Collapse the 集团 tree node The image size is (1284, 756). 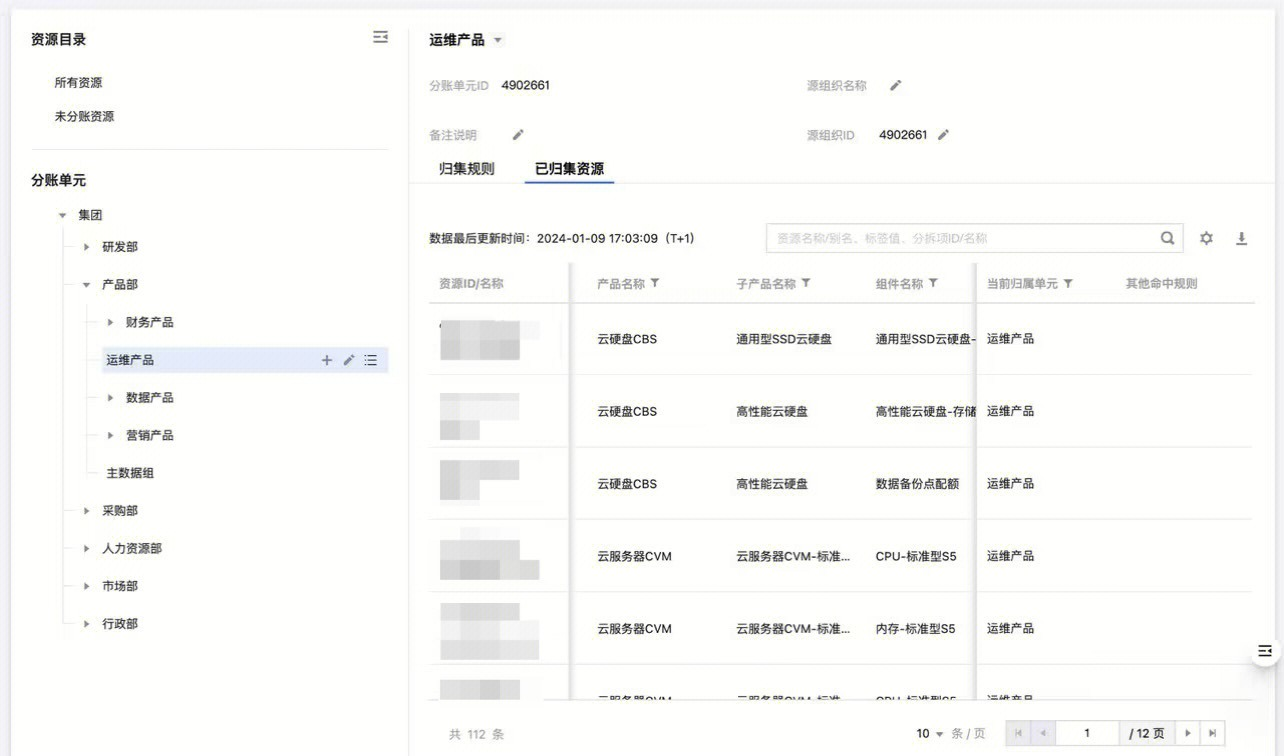tap(62, 215)
